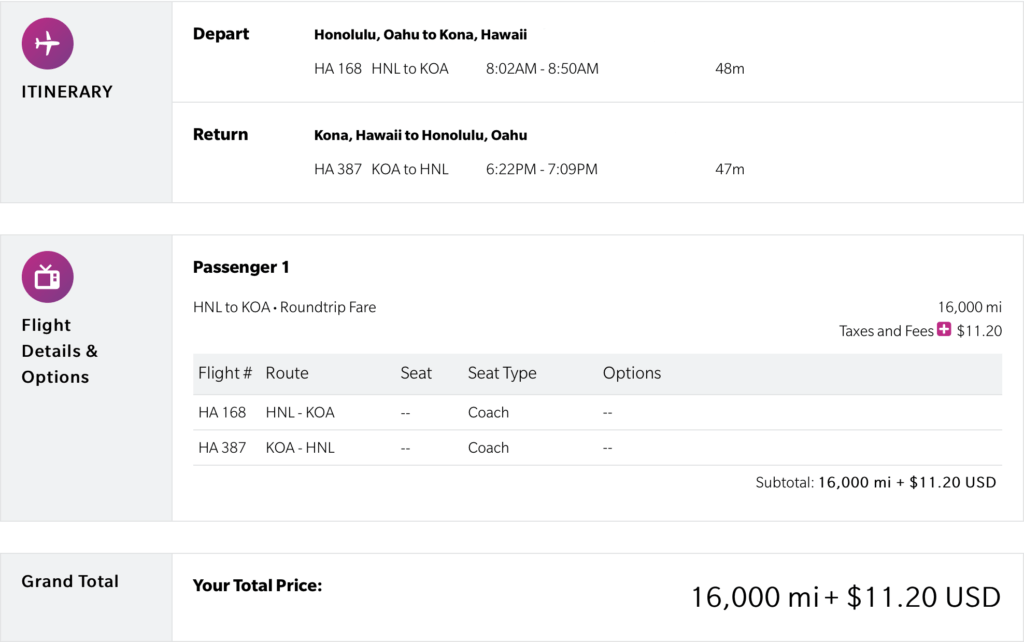Click the Options column header
Viewport: 1024px width, 642px height.
(632, 373)
